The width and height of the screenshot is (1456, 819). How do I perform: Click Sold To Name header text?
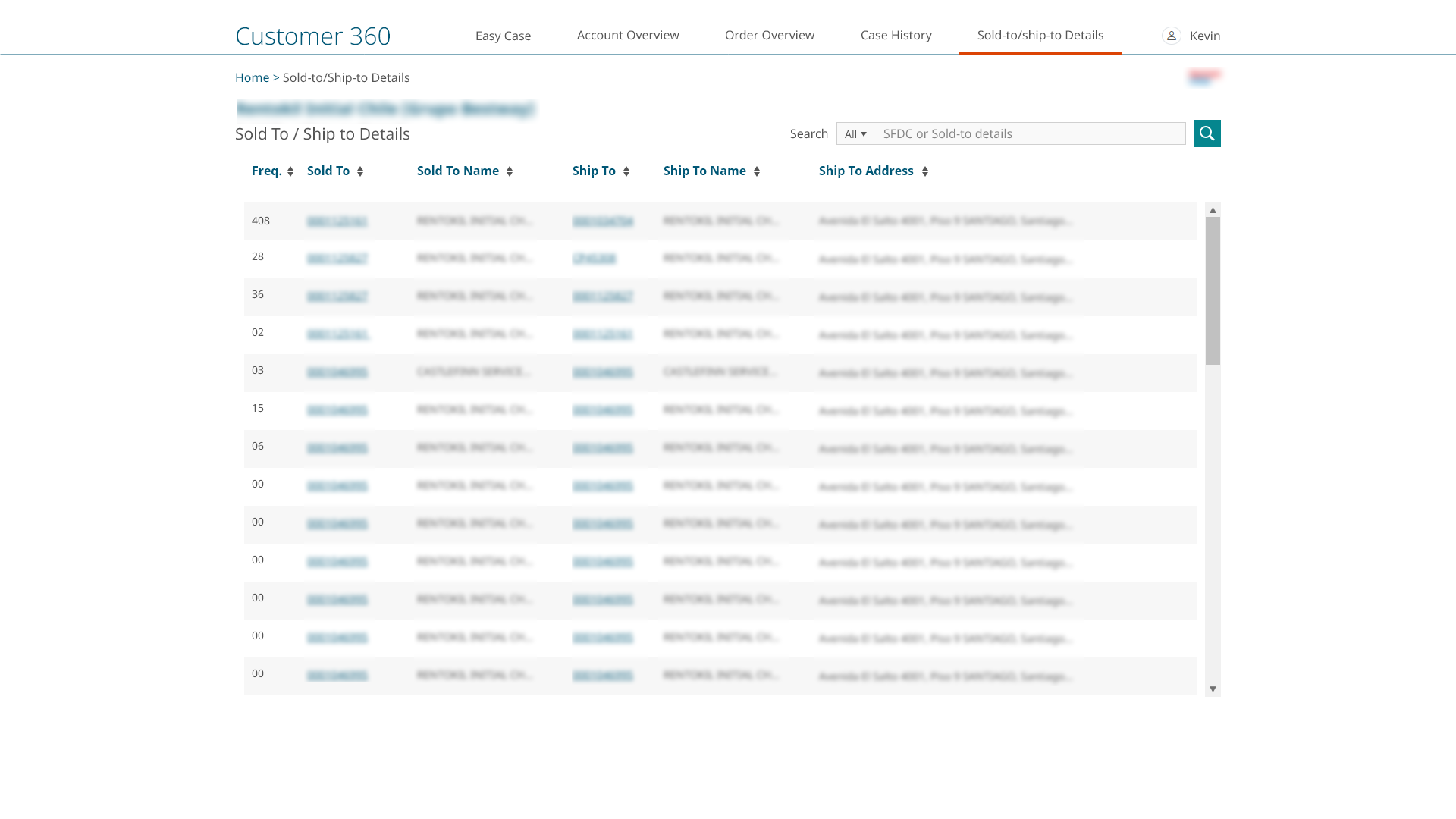click(x=458, y=171)
